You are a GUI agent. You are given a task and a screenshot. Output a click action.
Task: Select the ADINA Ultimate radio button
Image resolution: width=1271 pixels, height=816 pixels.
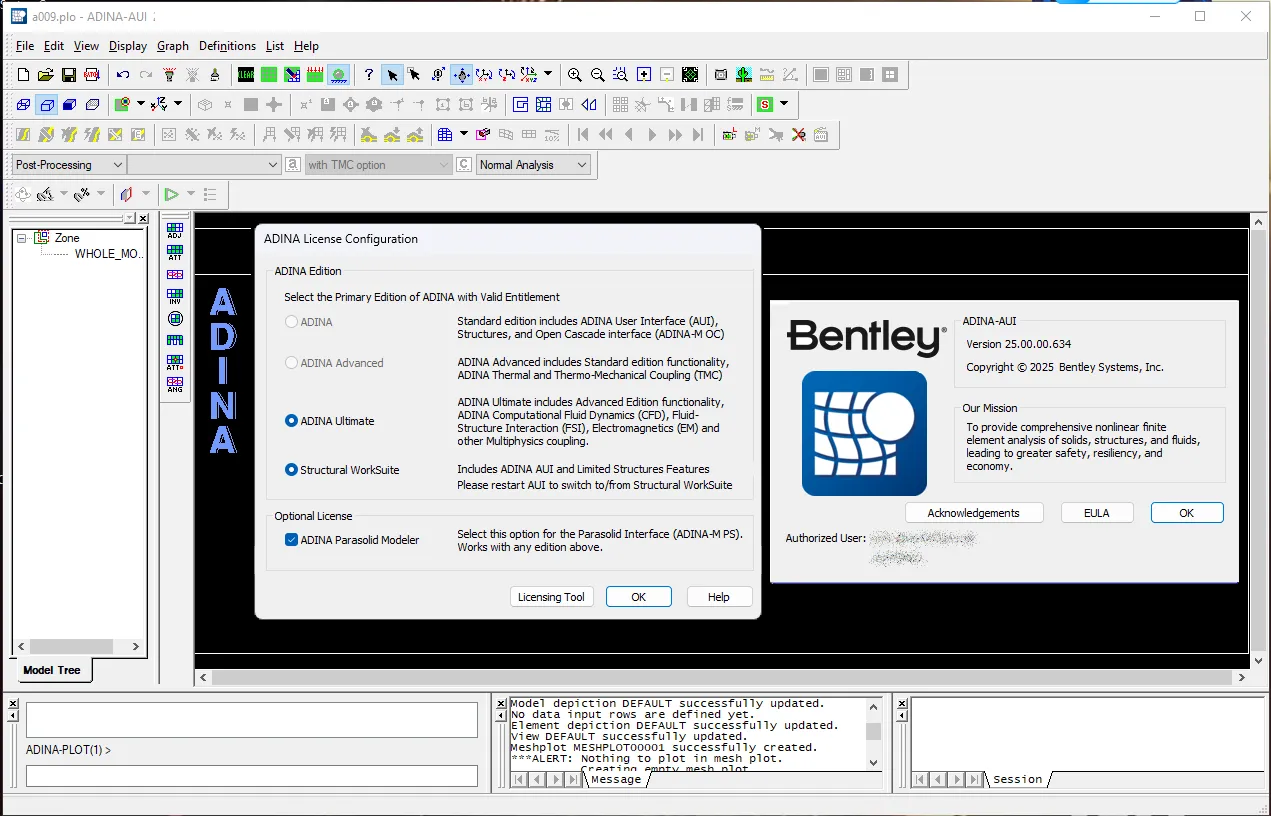[x=292, y=421]
